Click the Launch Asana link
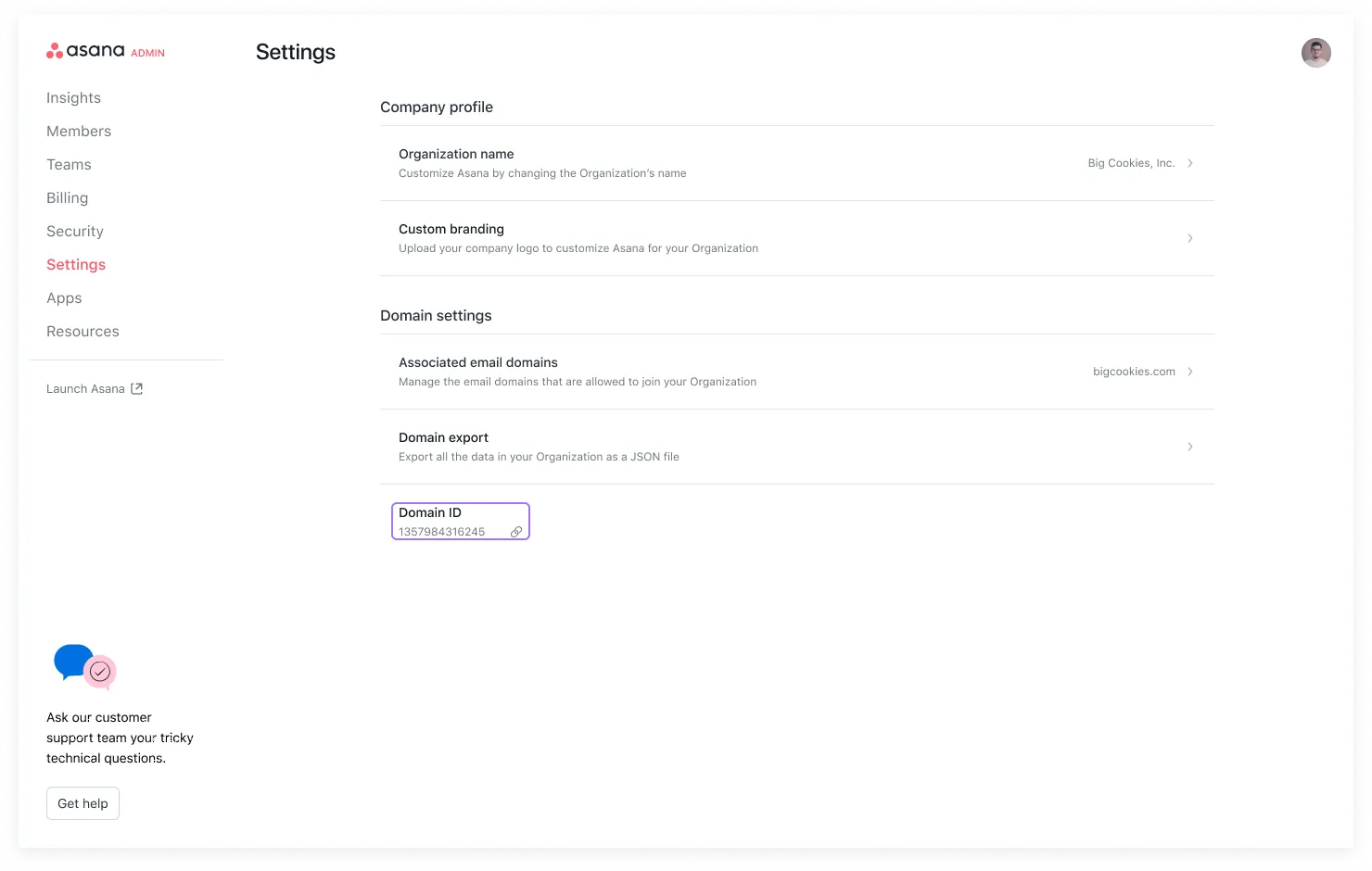The height and width of the screenshot is (871, 1372). tap(85, 389)
